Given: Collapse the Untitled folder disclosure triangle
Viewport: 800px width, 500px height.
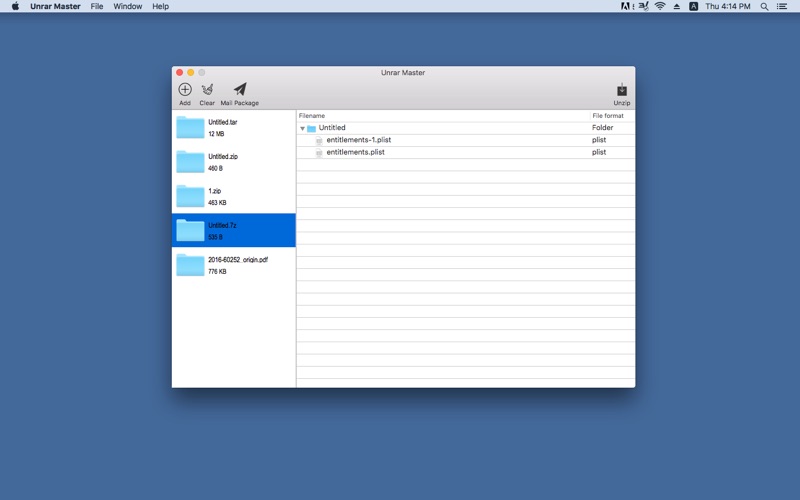Looking at the screenshot, I should click(303, 129).
